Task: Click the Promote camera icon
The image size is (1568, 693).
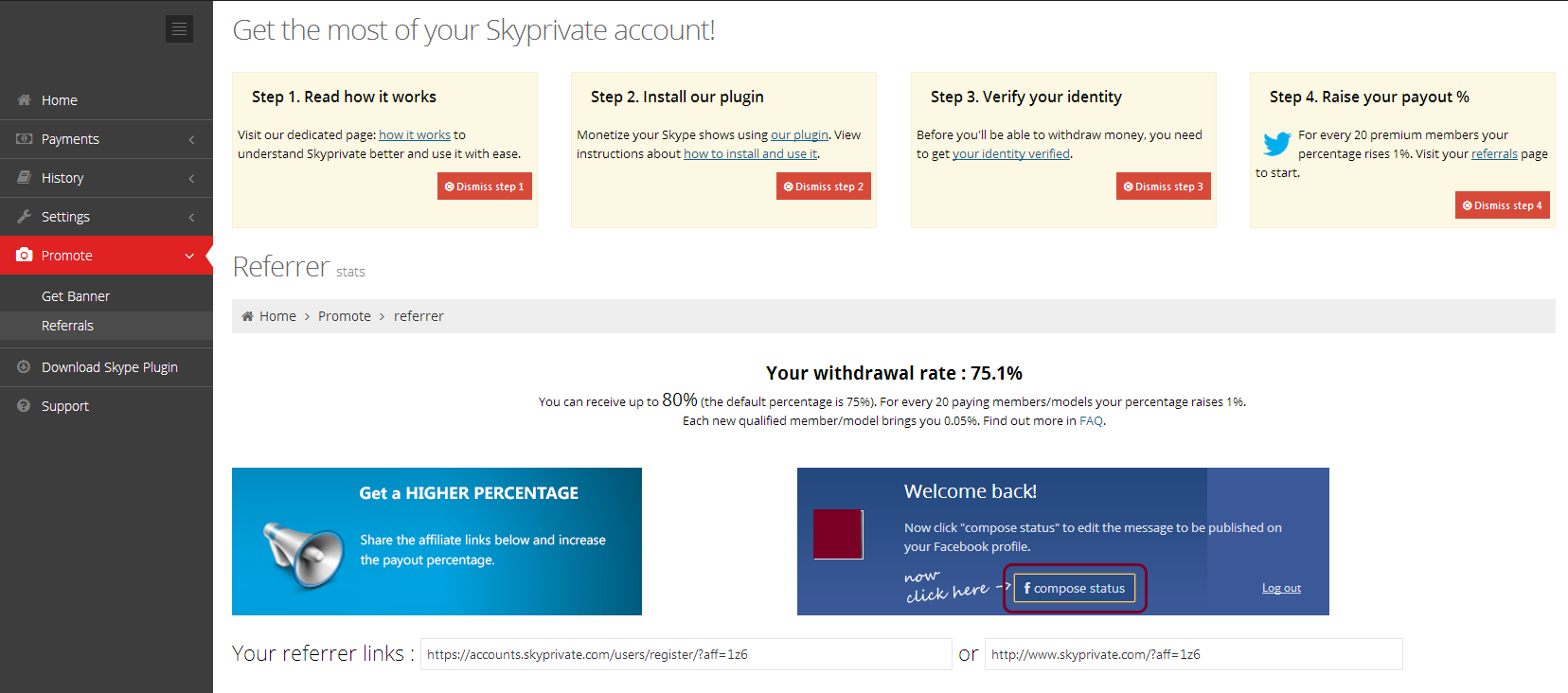Action: [x=25, y=255]
